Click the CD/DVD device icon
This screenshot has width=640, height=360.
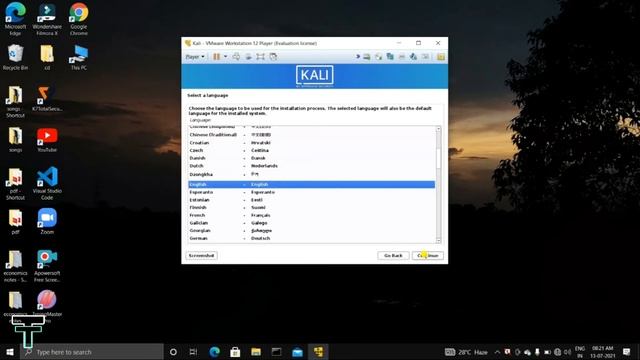[x=378, y=57]
